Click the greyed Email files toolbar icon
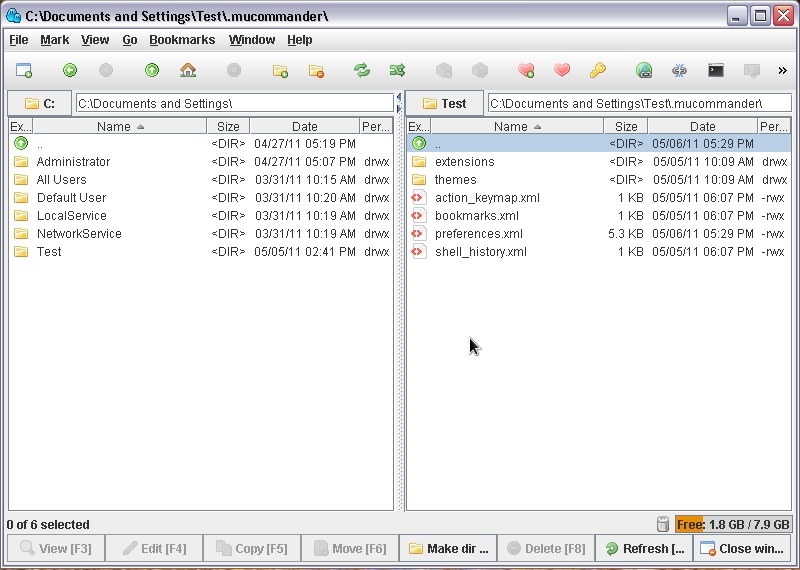This screenshot has height=570, width=800. (752, 70)
